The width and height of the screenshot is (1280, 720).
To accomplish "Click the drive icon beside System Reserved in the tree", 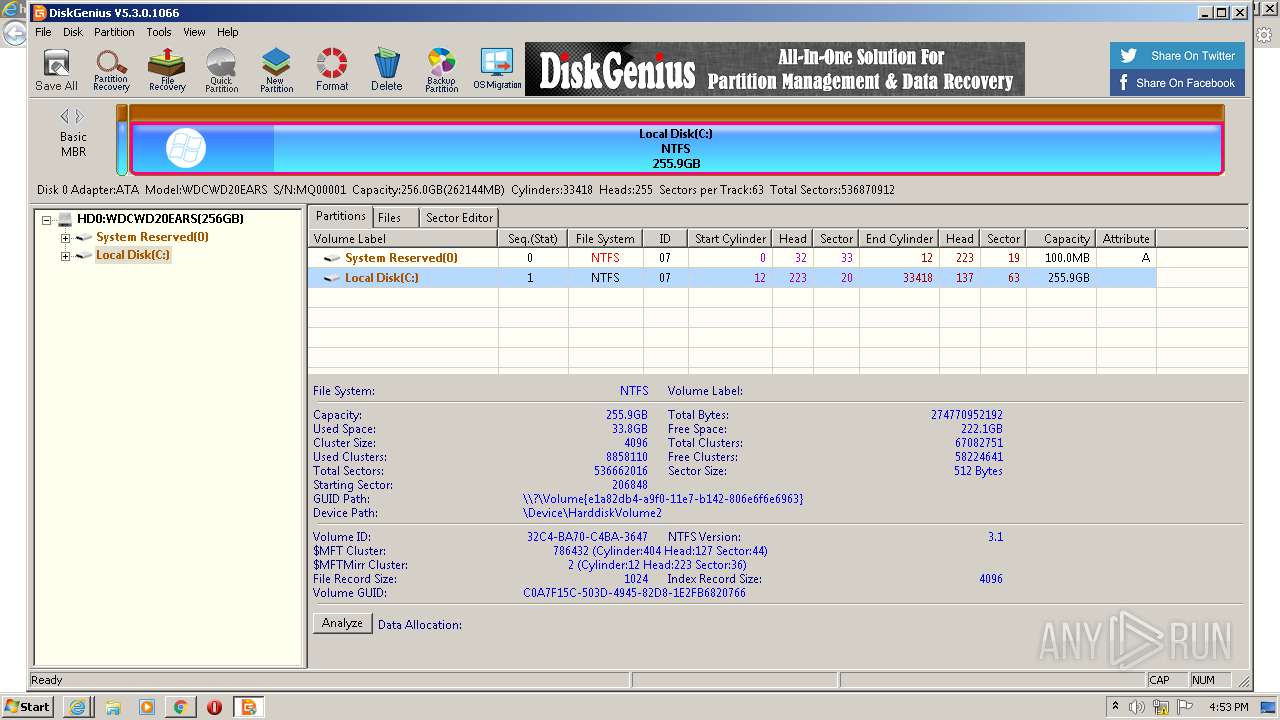I will click(x=84, y=238).
